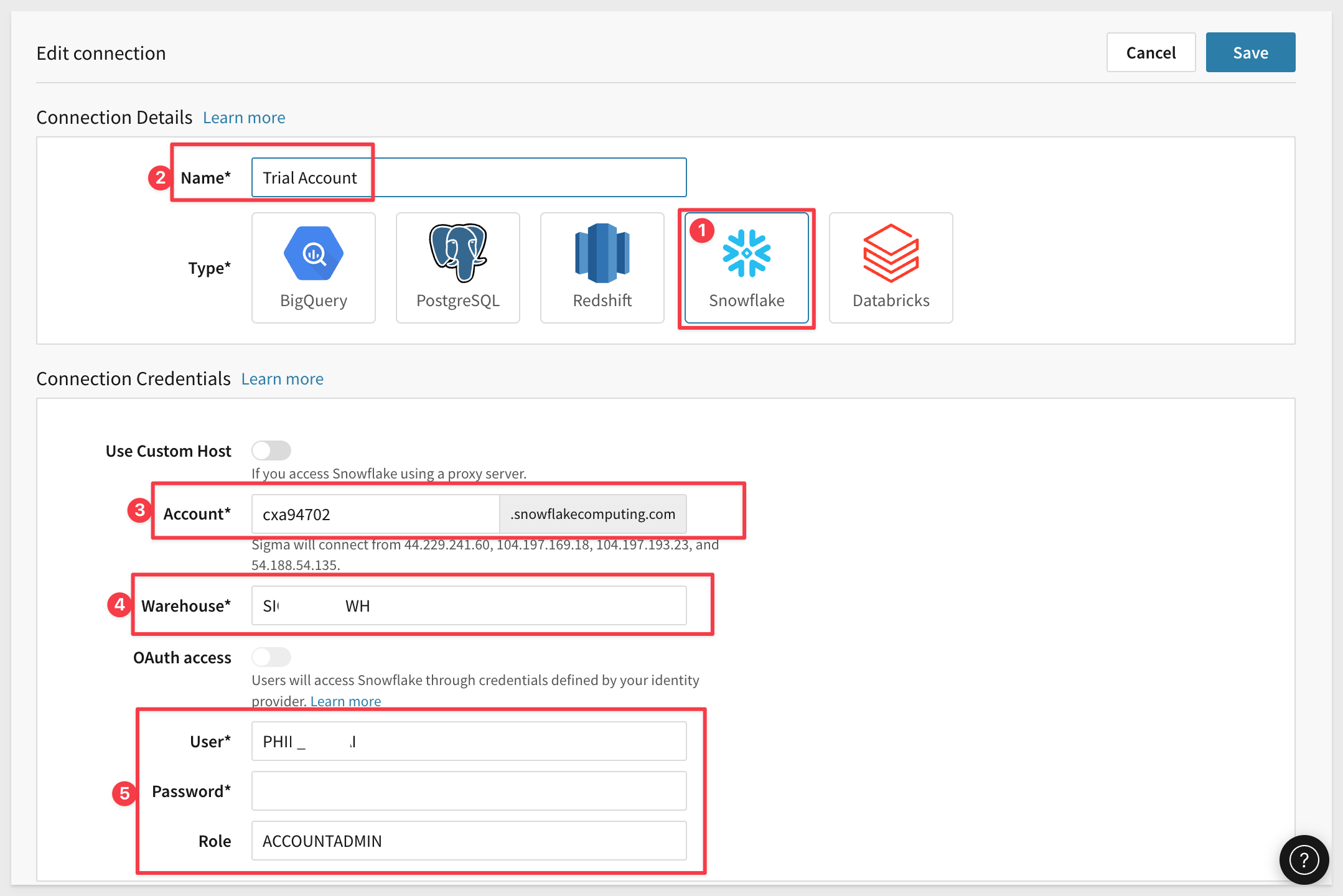Screen dimensions: 1343x896
Task: Click the Cancel button
Action: (1151, 52)
